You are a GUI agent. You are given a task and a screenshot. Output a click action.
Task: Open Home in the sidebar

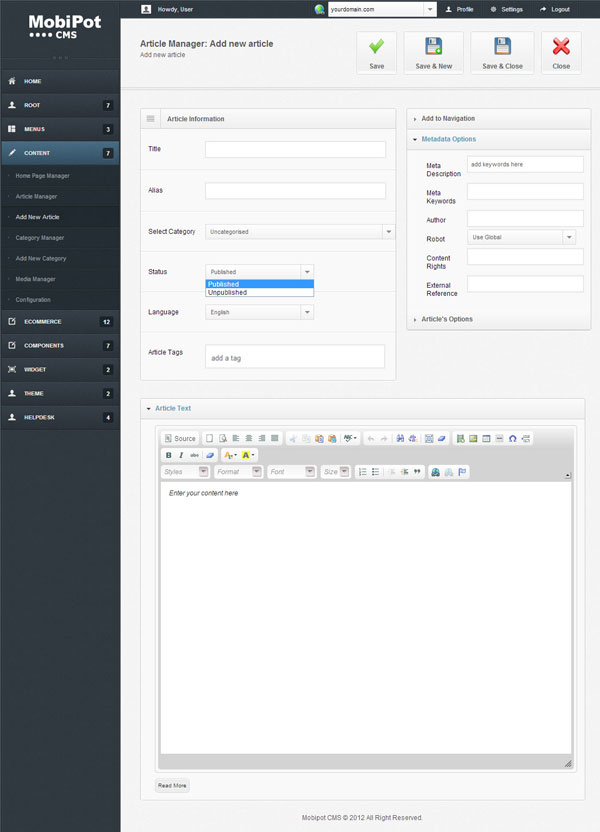(x=60, y=81)
